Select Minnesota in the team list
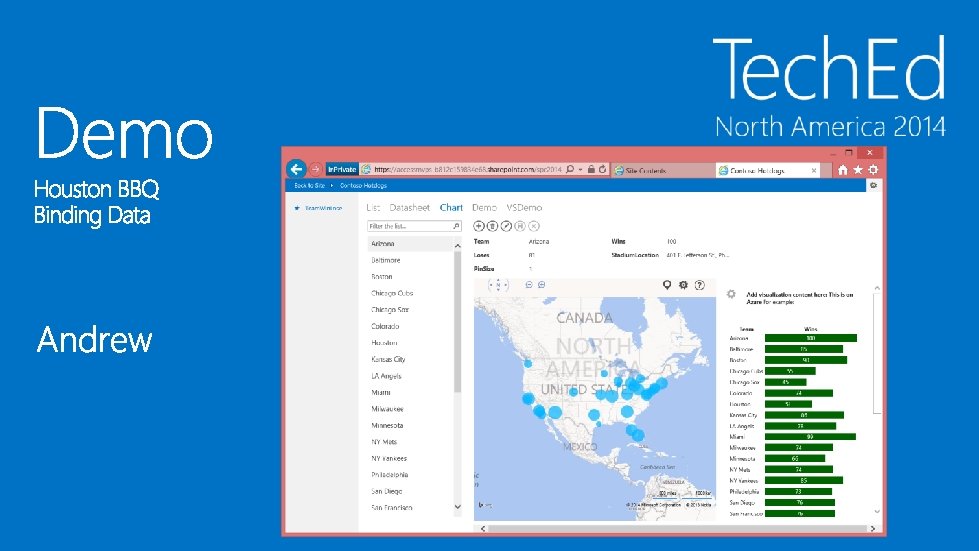Image resolution: width=979 pixels, height=551 pixels. click(411, 425)
